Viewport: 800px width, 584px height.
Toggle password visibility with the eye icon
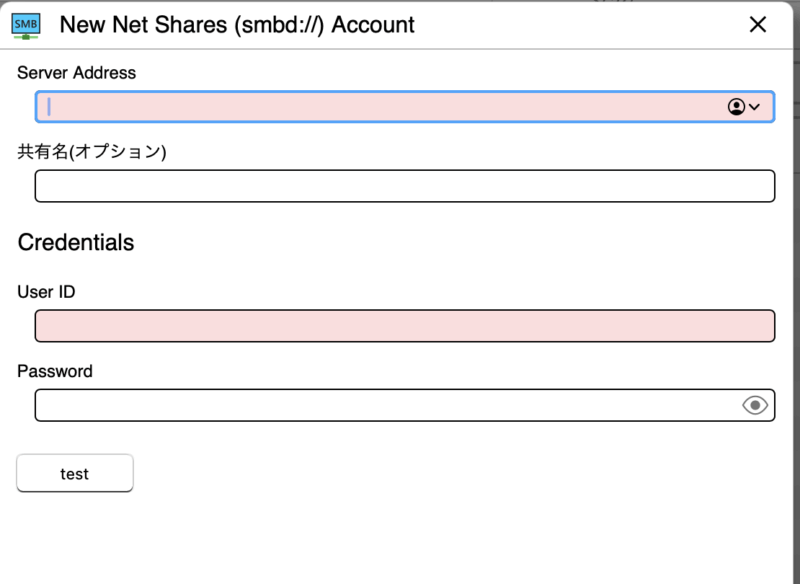(x=755, y=405)
